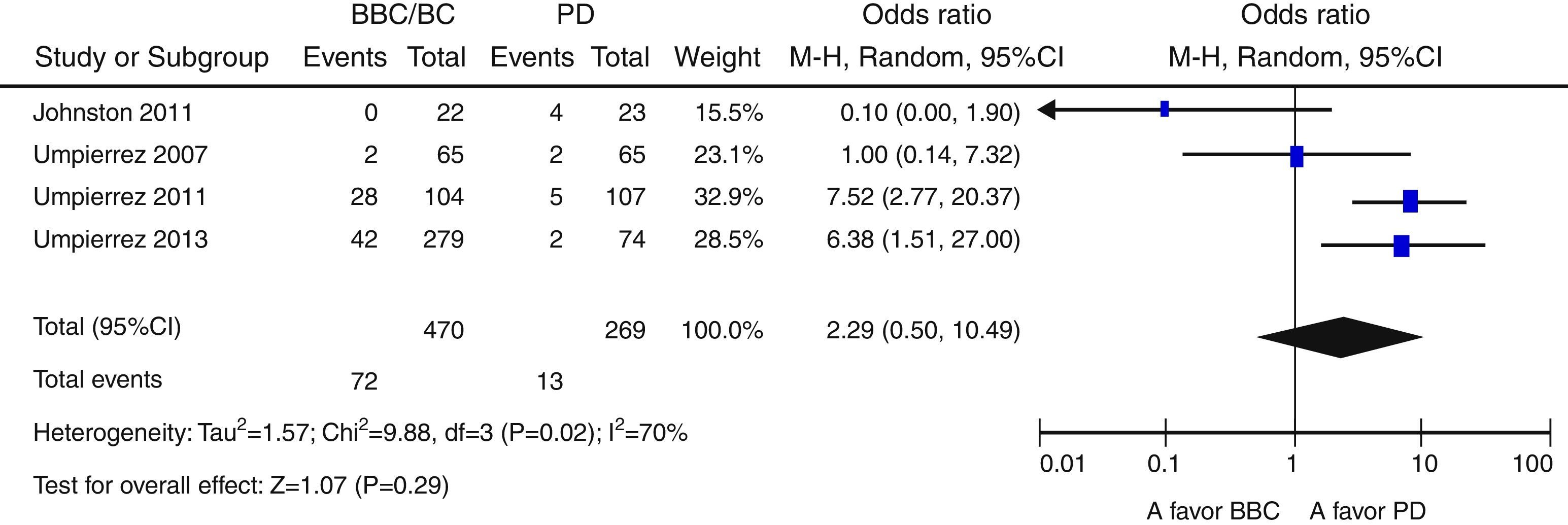Click the Heterogeneity statistics line
Viewport: 1568px width, 525px height.
pos(360,432)
